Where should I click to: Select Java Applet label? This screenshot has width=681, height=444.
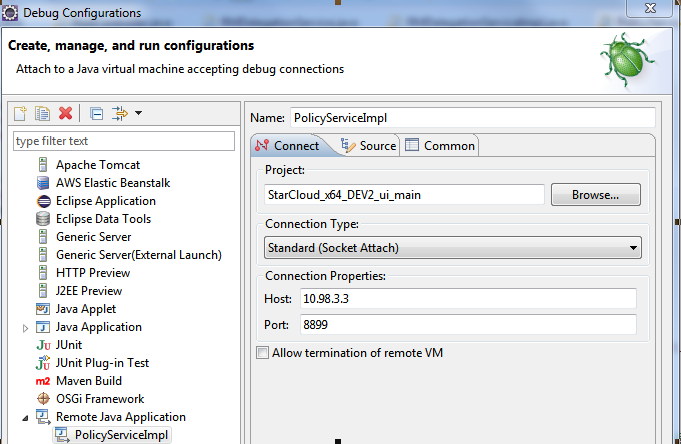click(x=86, y=309)
